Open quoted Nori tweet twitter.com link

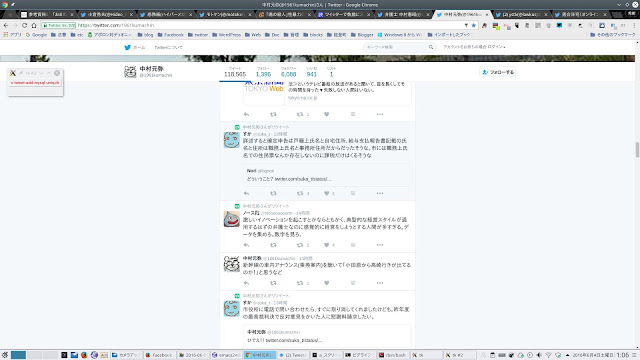[302, 179]
